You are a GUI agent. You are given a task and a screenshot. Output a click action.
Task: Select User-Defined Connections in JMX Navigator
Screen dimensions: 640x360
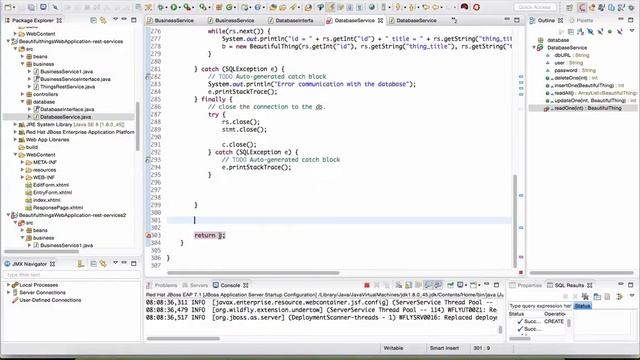click(x=50, y=300)
